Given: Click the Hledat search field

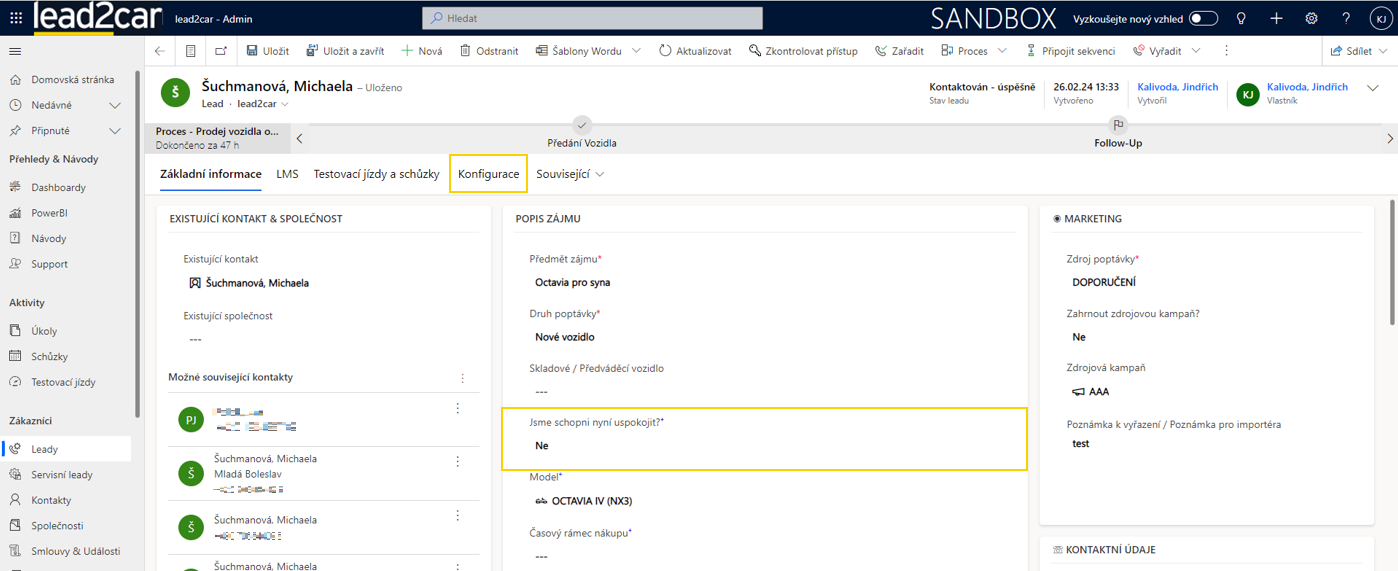Looking at the screenshot, I should tap(592, 18).
